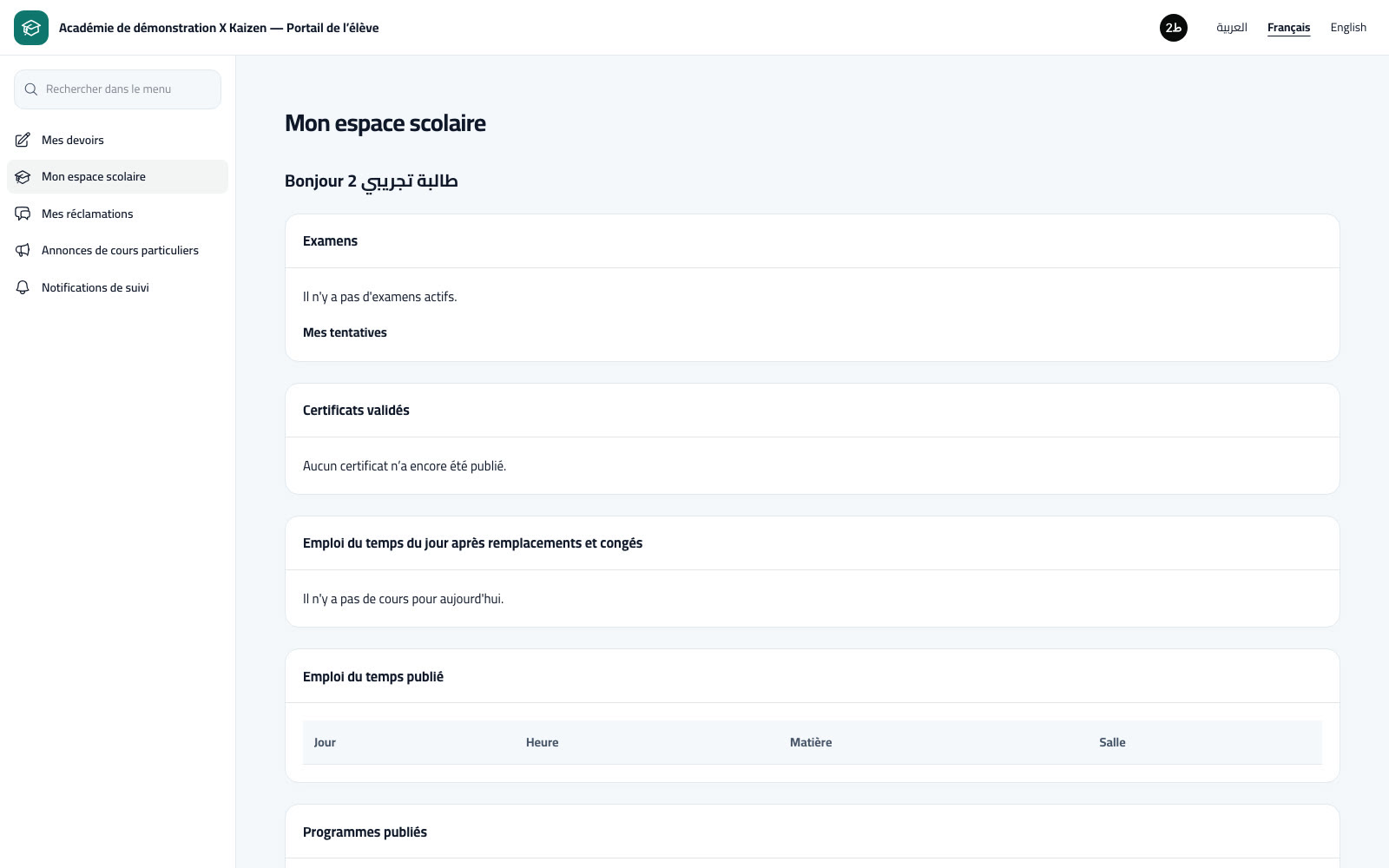
Task: Switch language to English
Action: coord(1348,28)
